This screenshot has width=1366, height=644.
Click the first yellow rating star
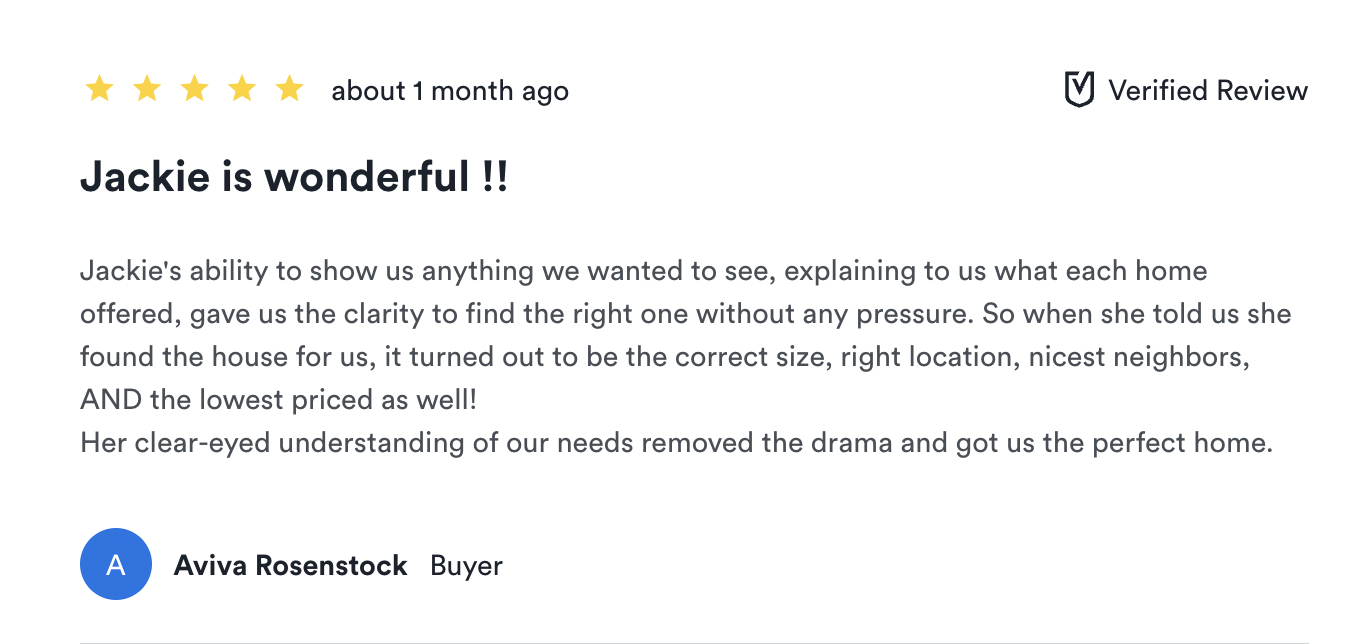point(99,90)
